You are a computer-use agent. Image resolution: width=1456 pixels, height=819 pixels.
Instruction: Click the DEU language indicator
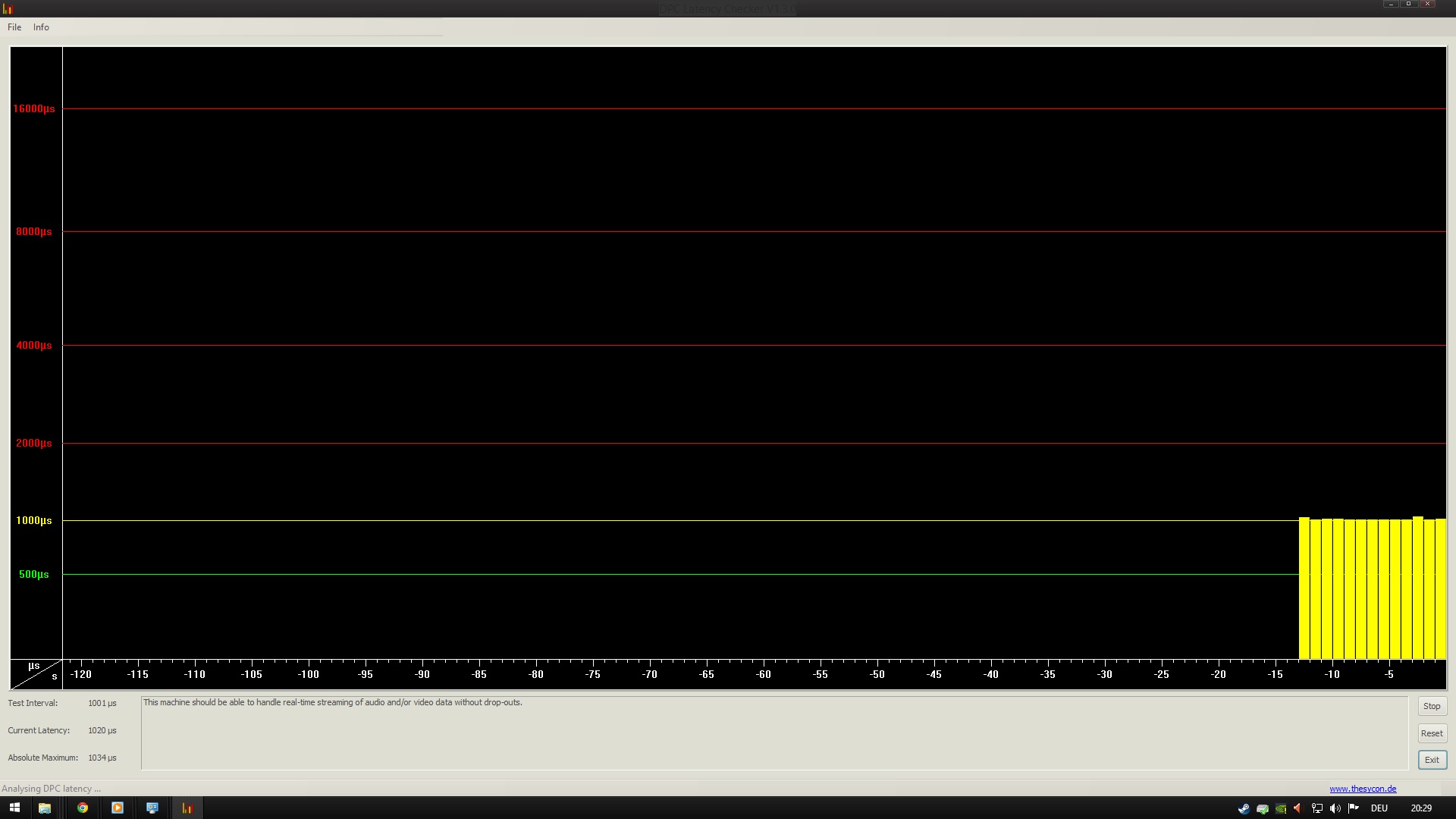click(x=1379, y=808)
